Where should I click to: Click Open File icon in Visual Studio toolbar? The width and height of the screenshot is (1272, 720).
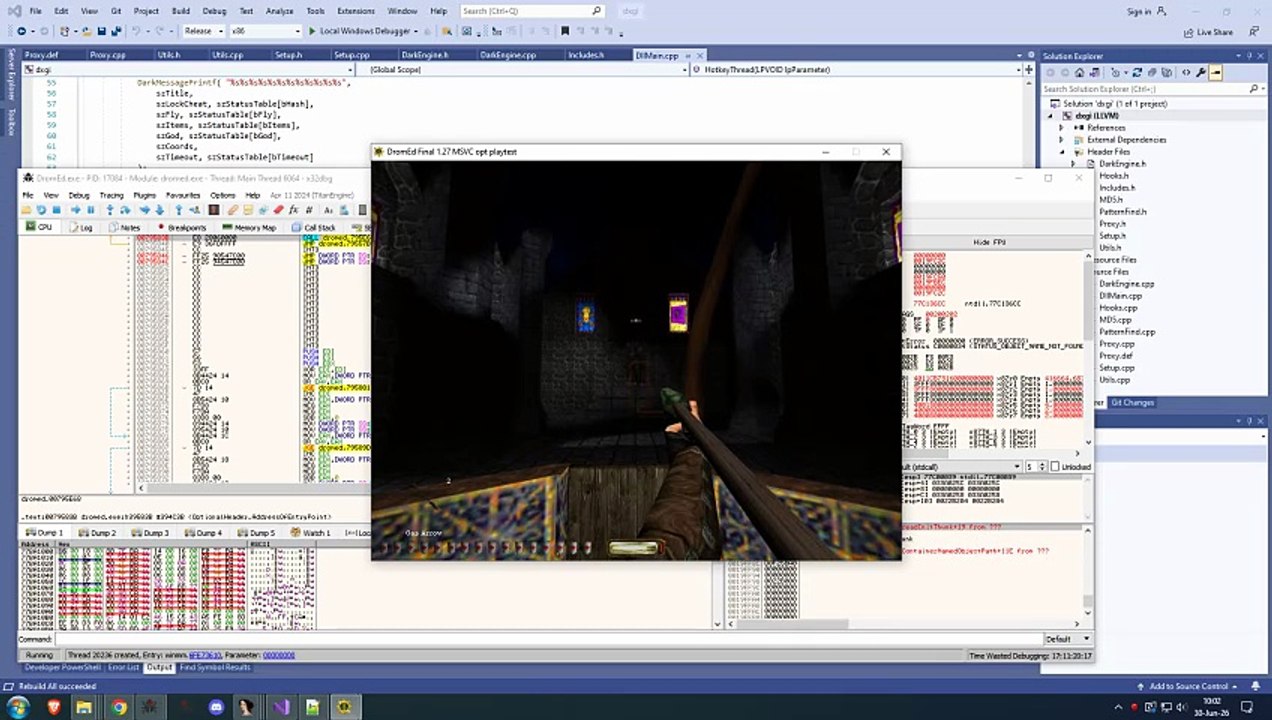click(x=86, y=31)
